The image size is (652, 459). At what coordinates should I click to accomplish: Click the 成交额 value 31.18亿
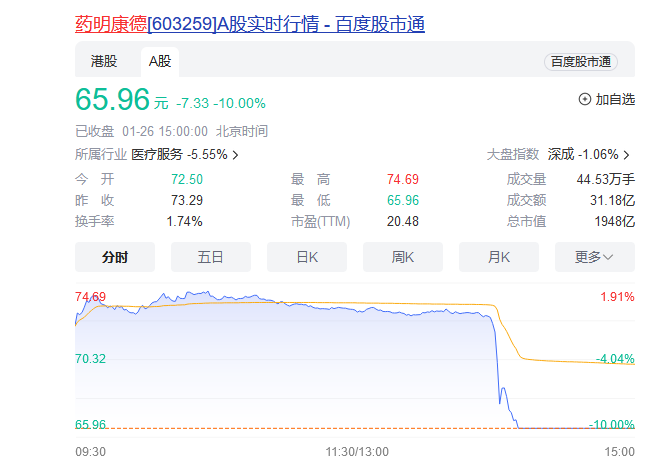click(x=612, y=200)
